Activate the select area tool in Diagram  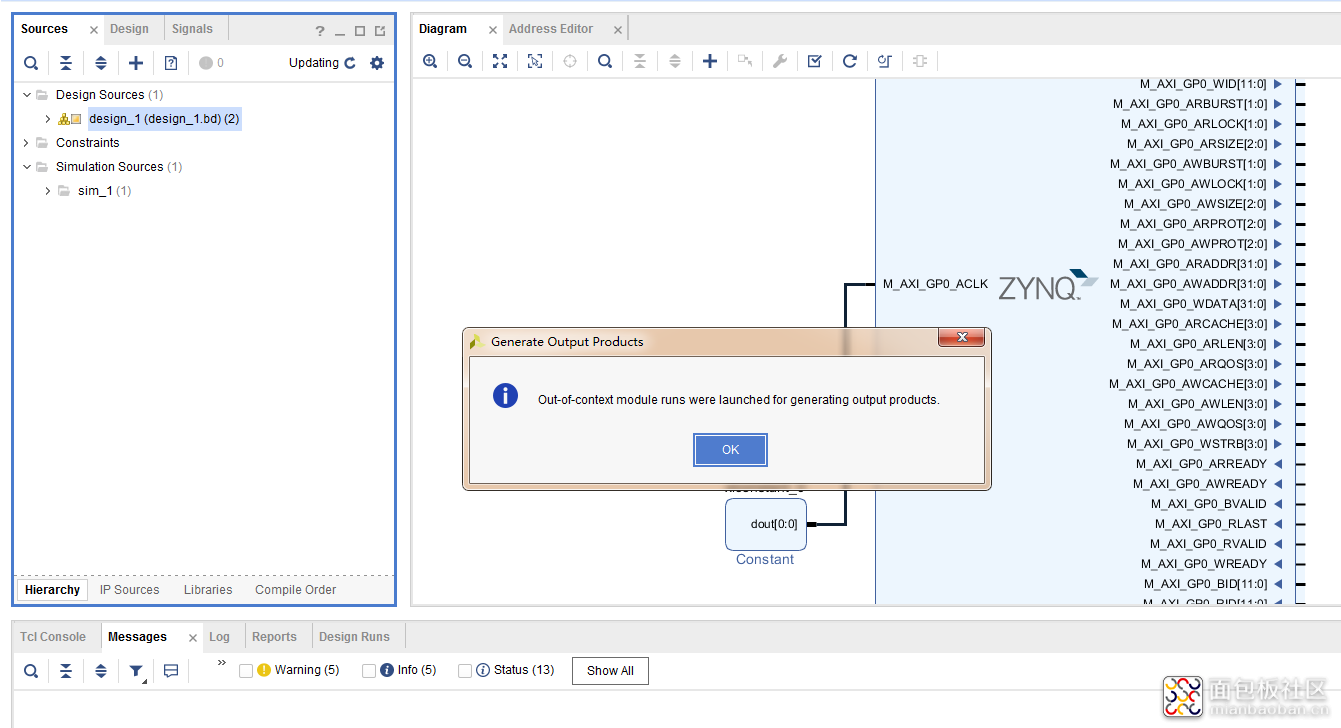(535, 61)
